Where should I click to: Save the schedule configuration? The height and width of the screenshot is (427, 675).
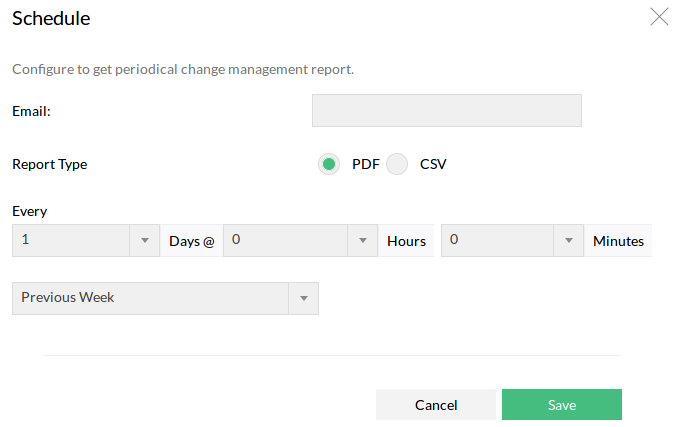(561, 405)
